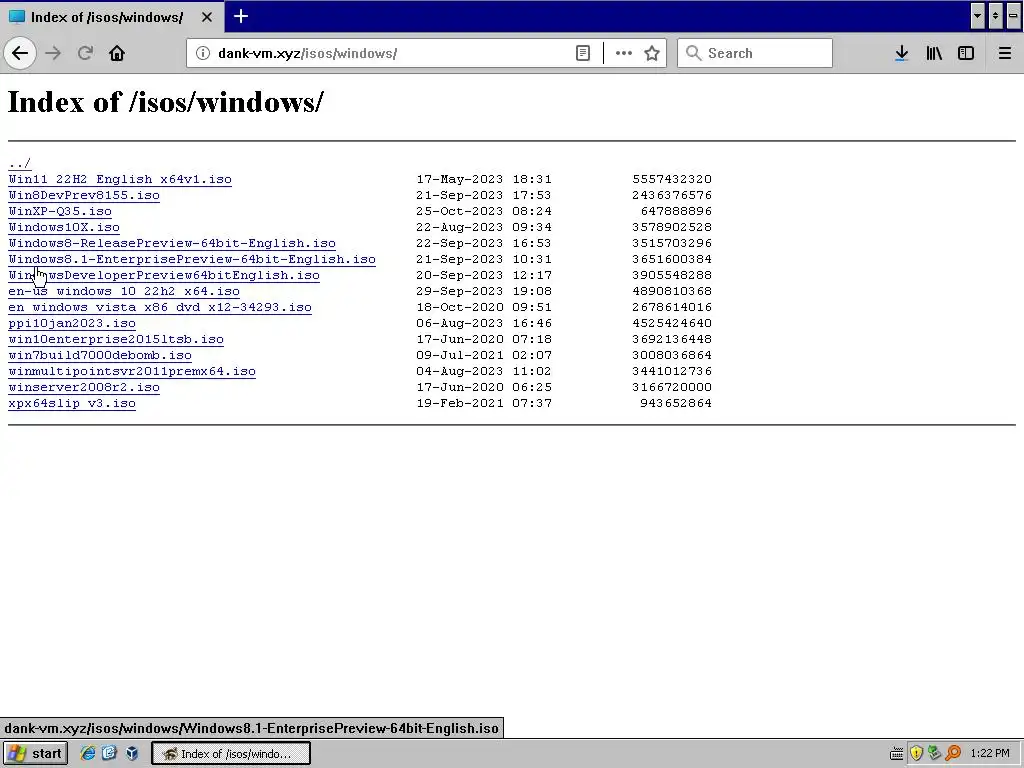Click the orange magnifier tray icon

coord(953,754)
